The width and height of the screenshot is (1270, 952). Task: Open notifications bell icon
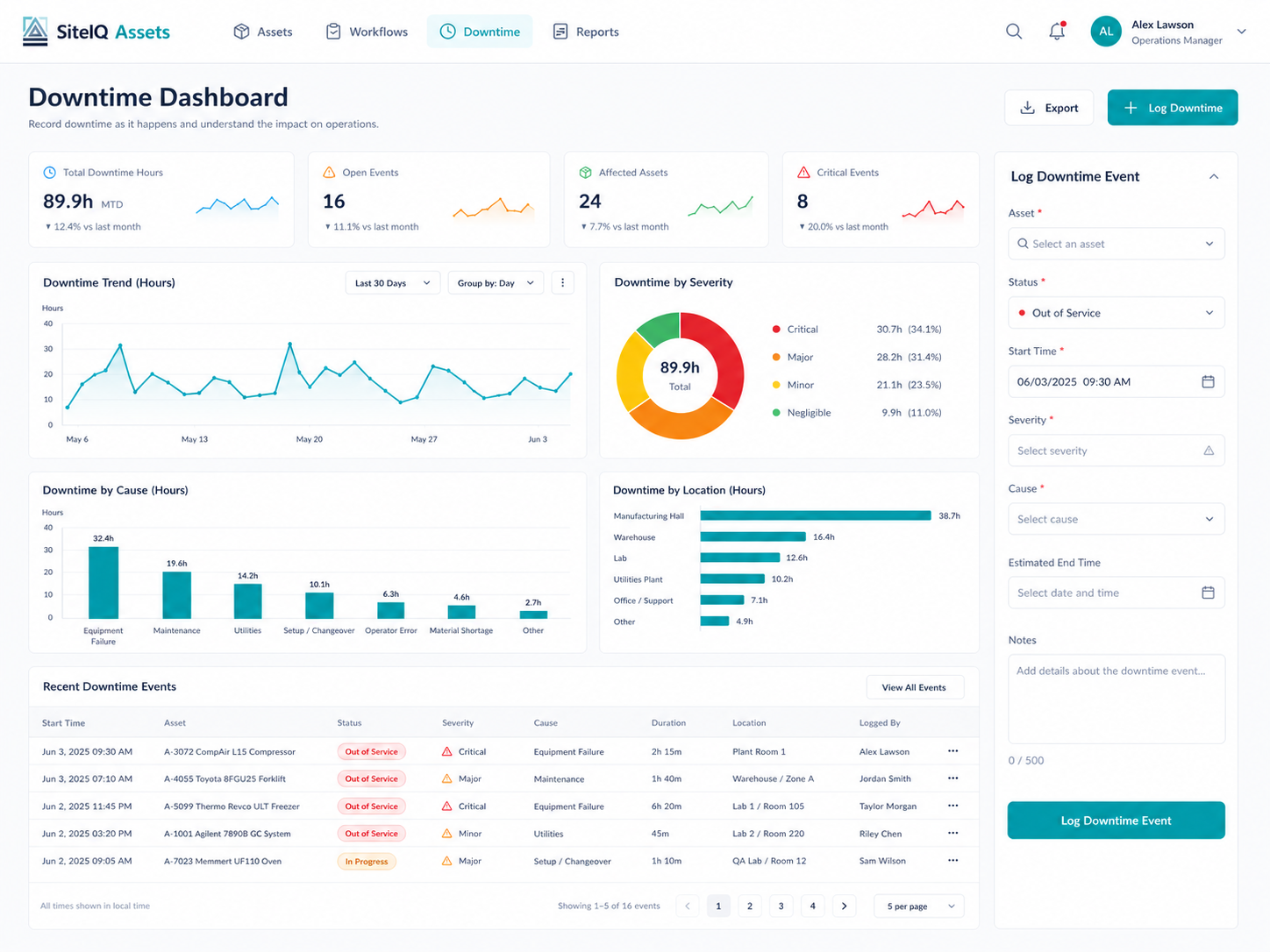(x=1057, y=32)
